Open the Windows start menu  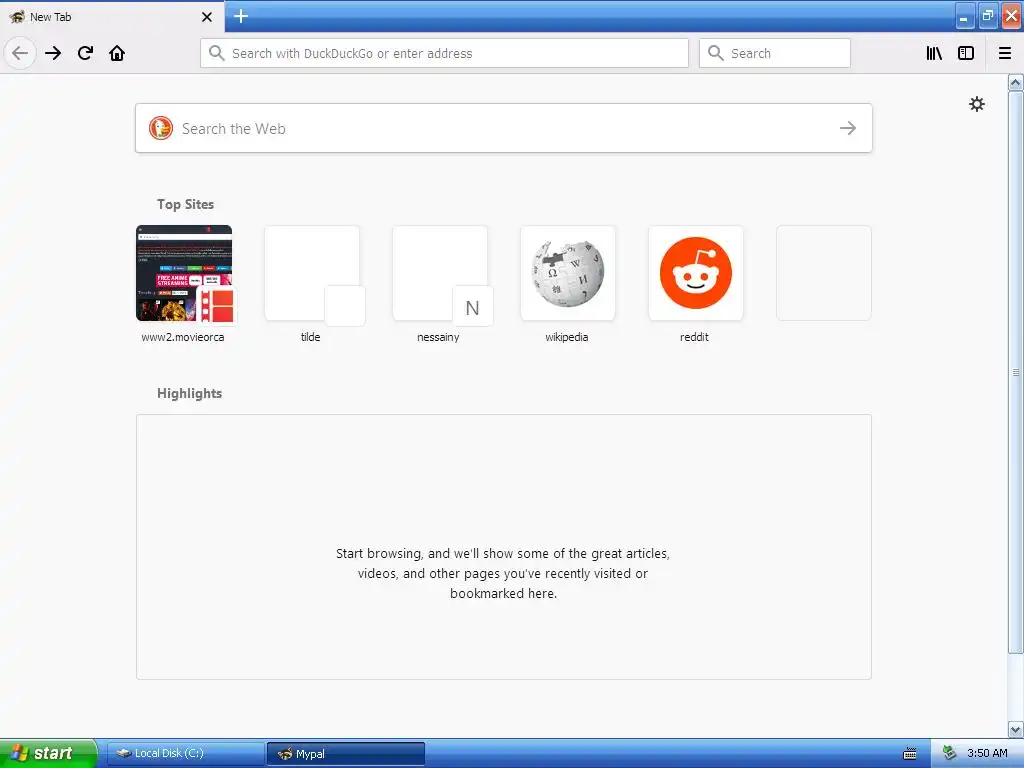(48, 753)
